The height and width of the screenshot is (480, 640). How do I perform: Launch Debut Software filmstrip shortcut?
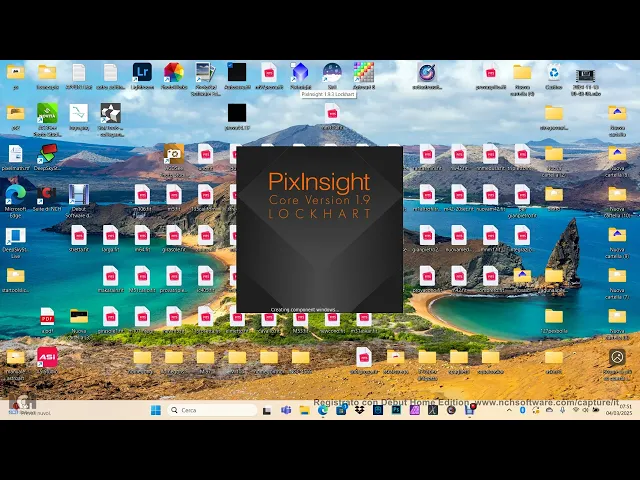pos(79,195)
